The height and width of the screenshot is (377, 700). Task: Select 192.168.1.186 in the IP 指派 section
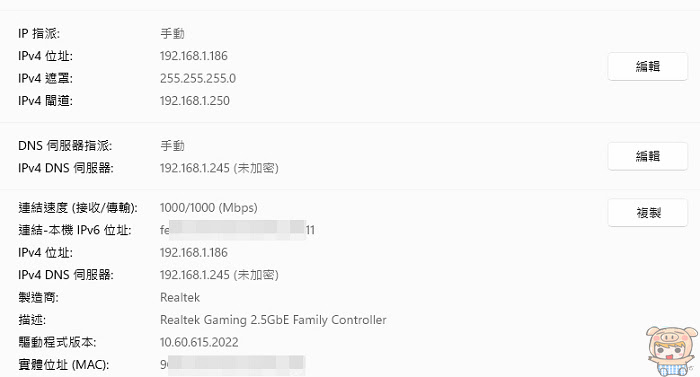click(x=194, y=56)
